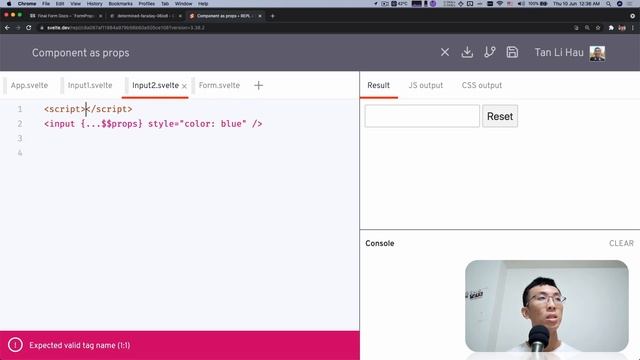Fork this REPL with the branch icon
The image size is (640, 360).
[489, 52]
